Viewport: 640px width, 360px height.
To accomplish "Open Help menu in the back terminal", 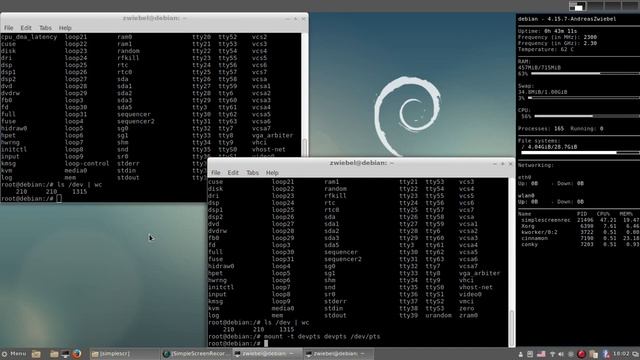I will coord(65,28).
